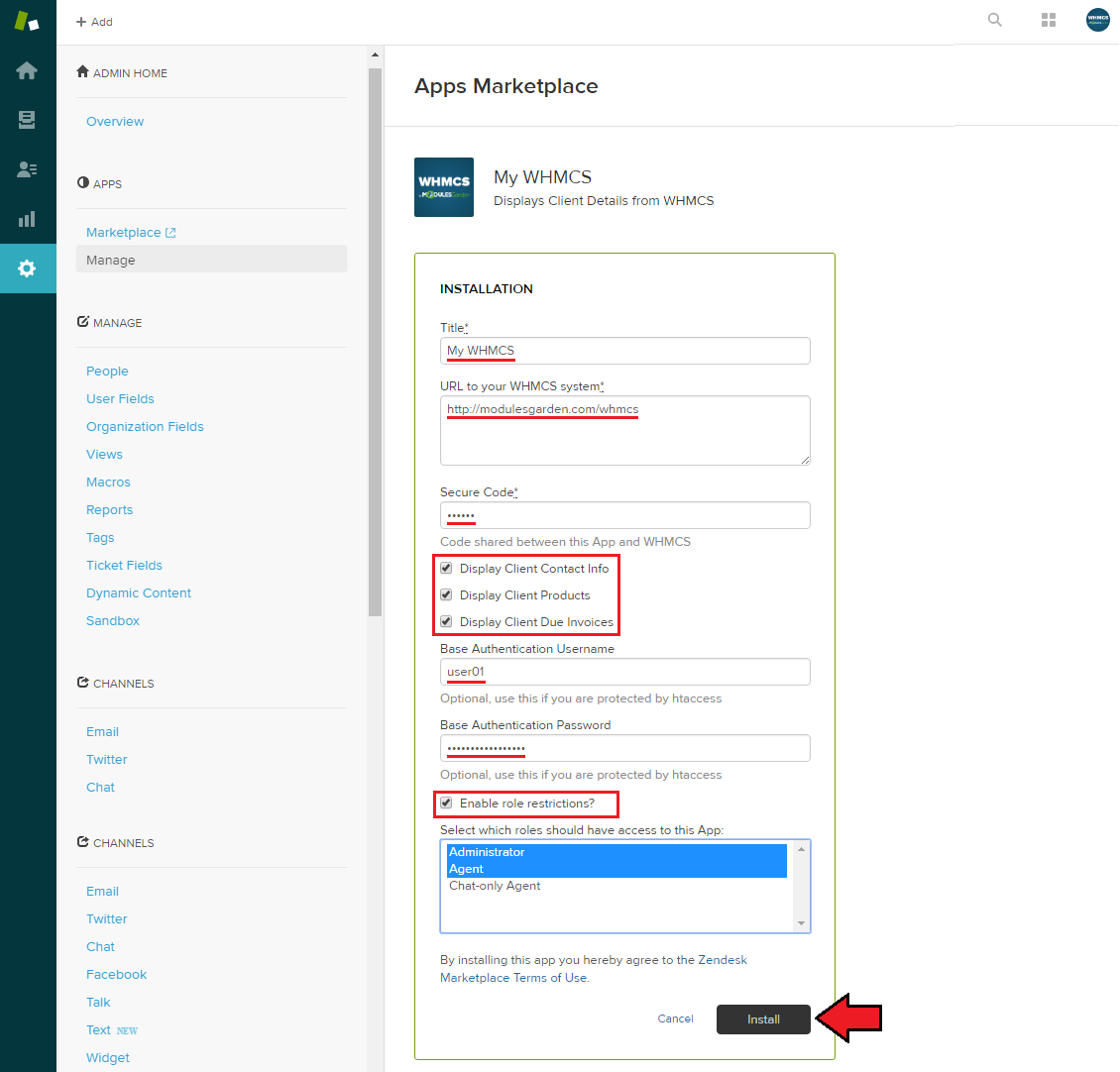Cancel the app installation
The image size is (1120, 1072).
(676, 1018)
